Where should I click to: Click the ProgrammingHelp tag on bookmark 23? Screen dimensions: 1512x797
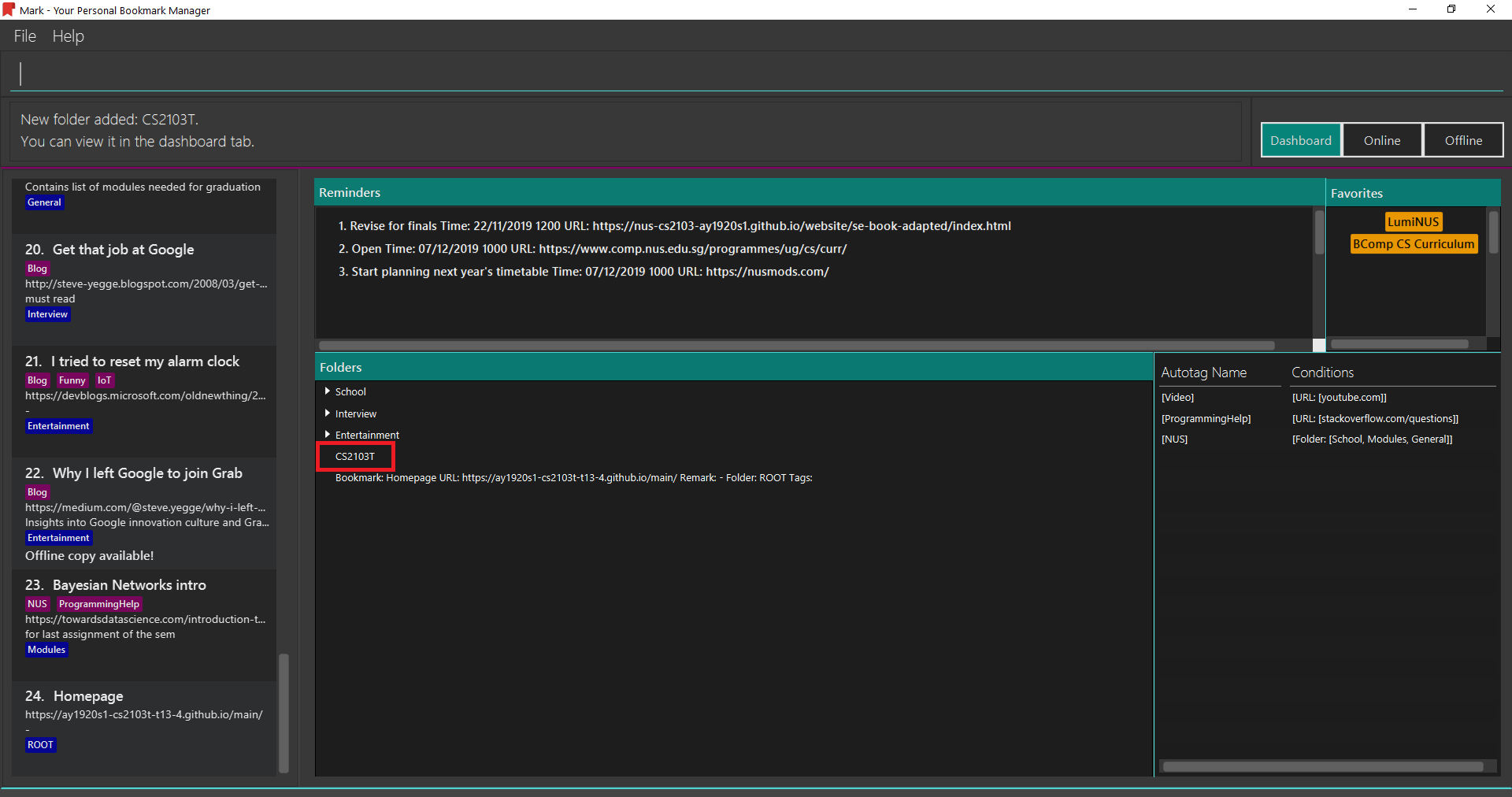[98, 604]
